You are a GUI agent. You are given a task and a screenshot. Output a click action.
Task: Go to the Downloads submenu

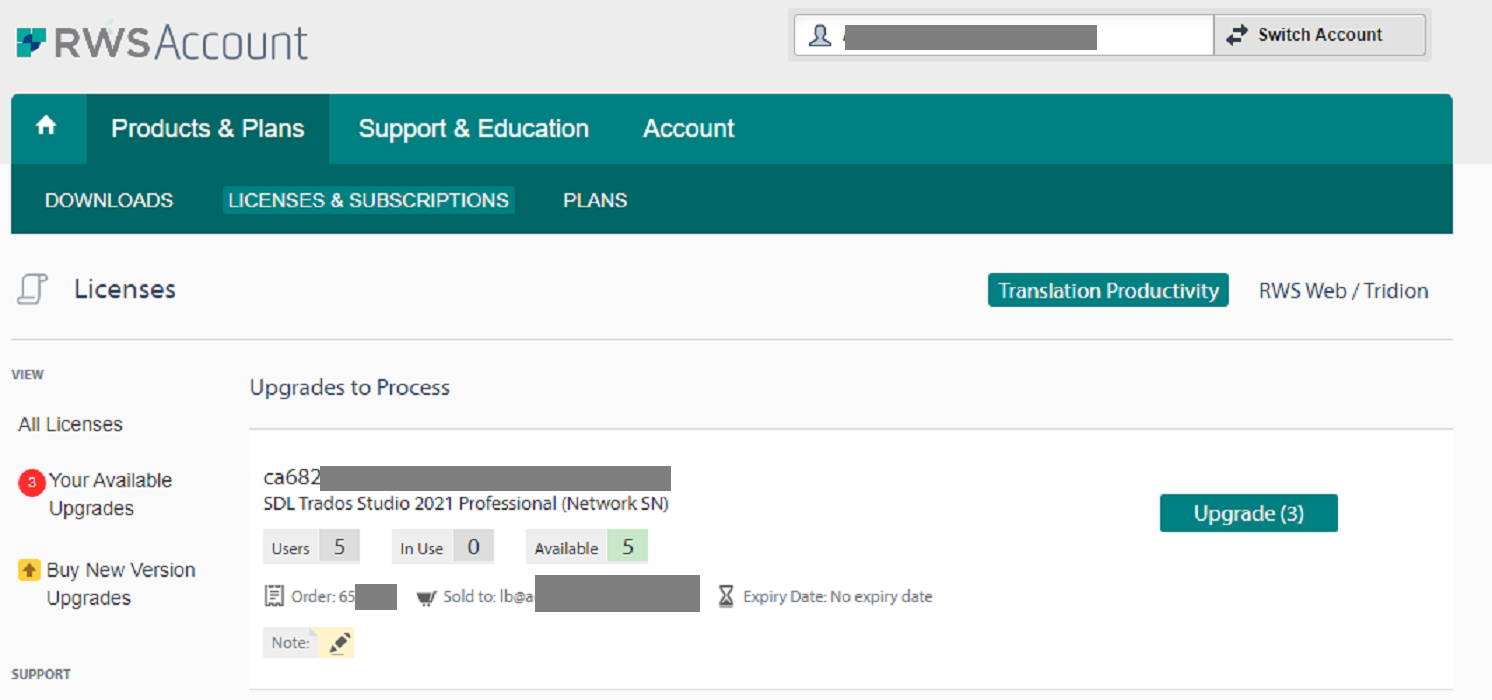109,200
